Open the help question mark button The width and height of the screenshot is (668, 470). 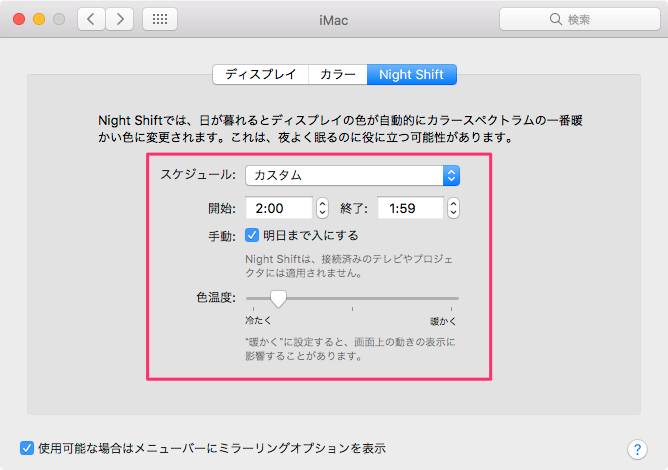pos(636,449)
